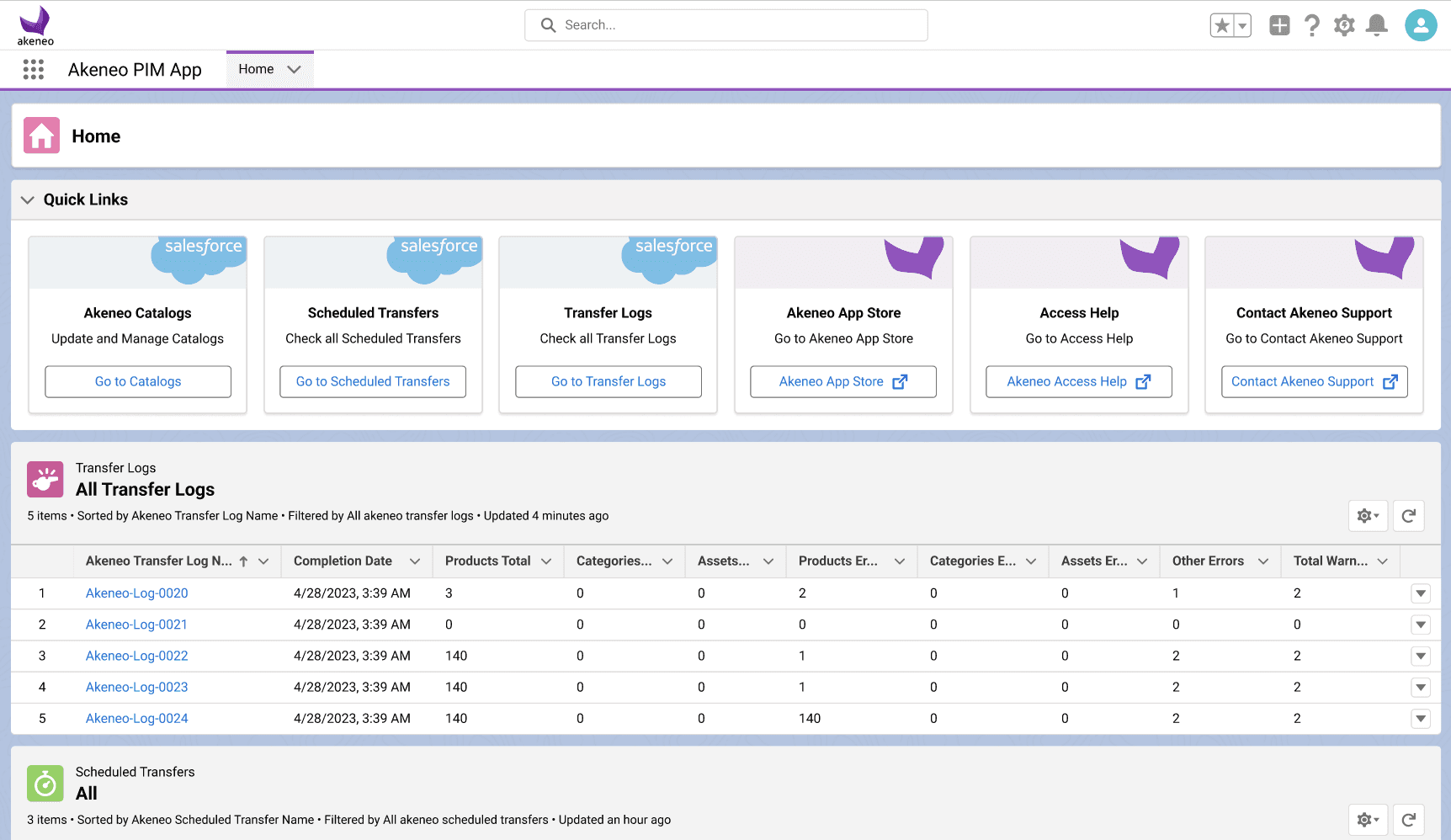Open Akeneo Transfer Log Name column menu
Screen dimensions: 1451x840
(x=263, y=561)
